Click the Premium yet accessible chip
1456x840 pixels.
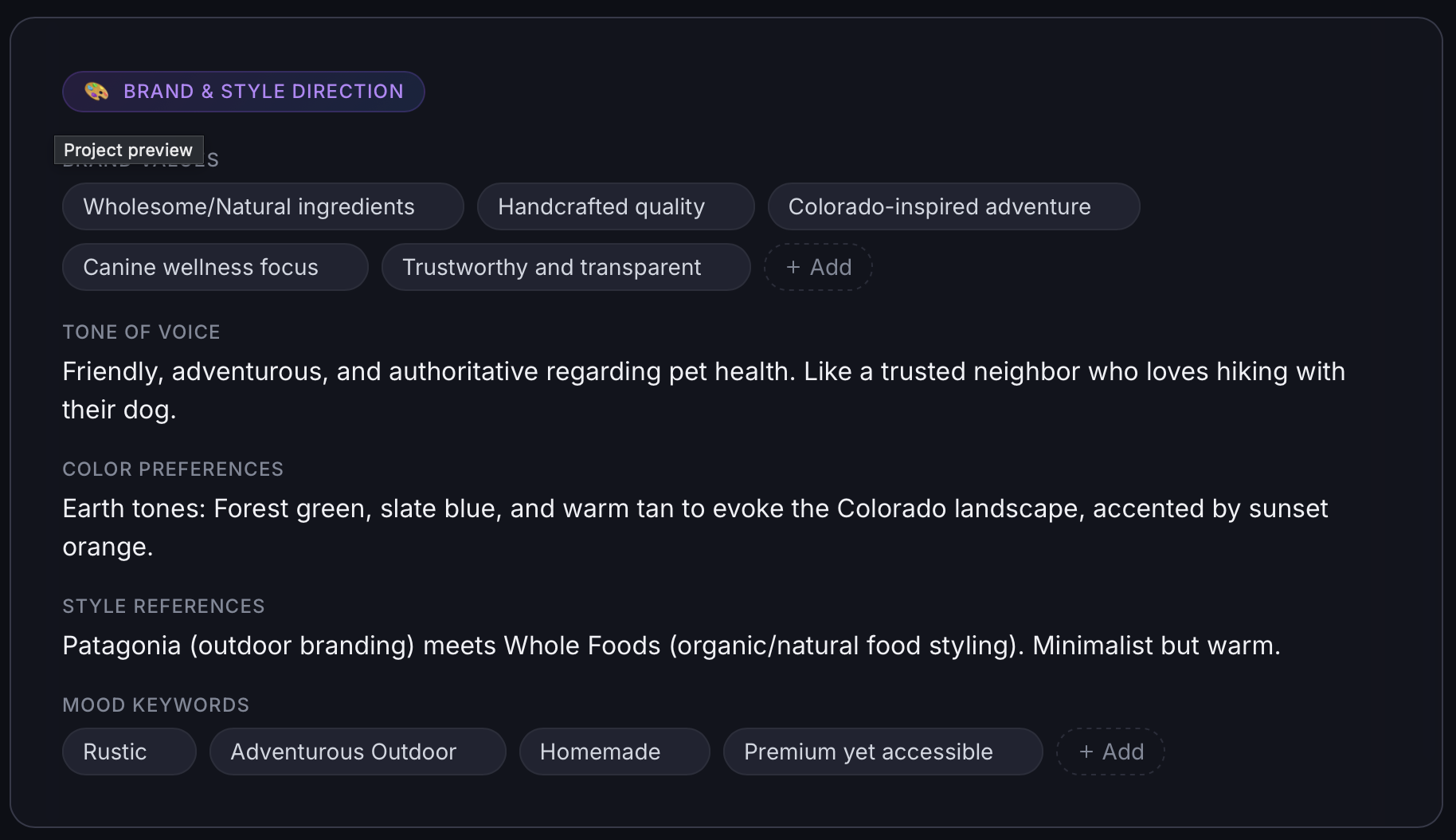(883, 752)
